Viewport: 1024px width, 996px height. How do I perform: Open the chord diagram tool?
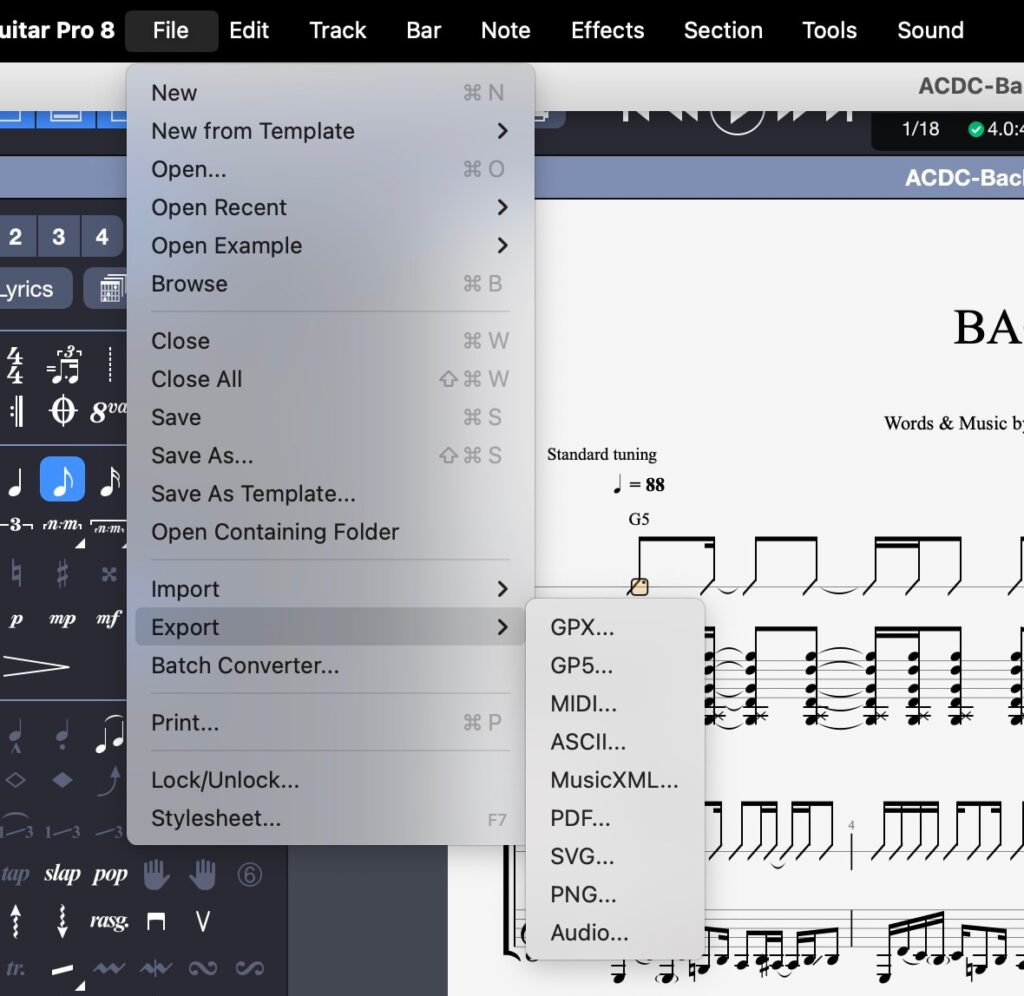point(110,290)
